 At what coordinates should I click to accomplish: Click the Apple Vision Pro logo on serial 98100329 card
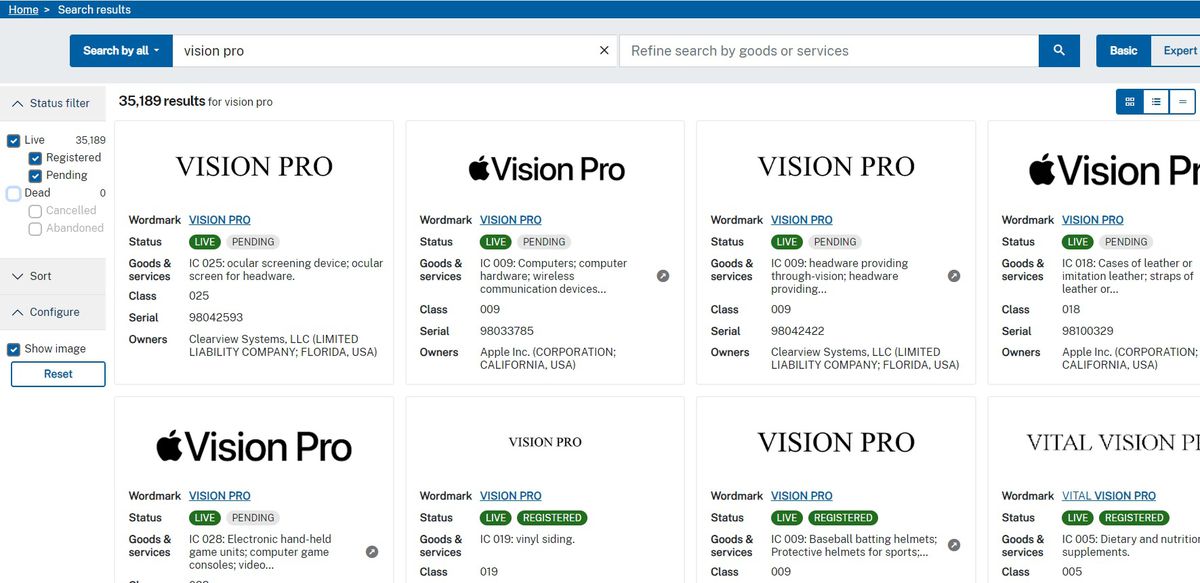pos(1113,171)
